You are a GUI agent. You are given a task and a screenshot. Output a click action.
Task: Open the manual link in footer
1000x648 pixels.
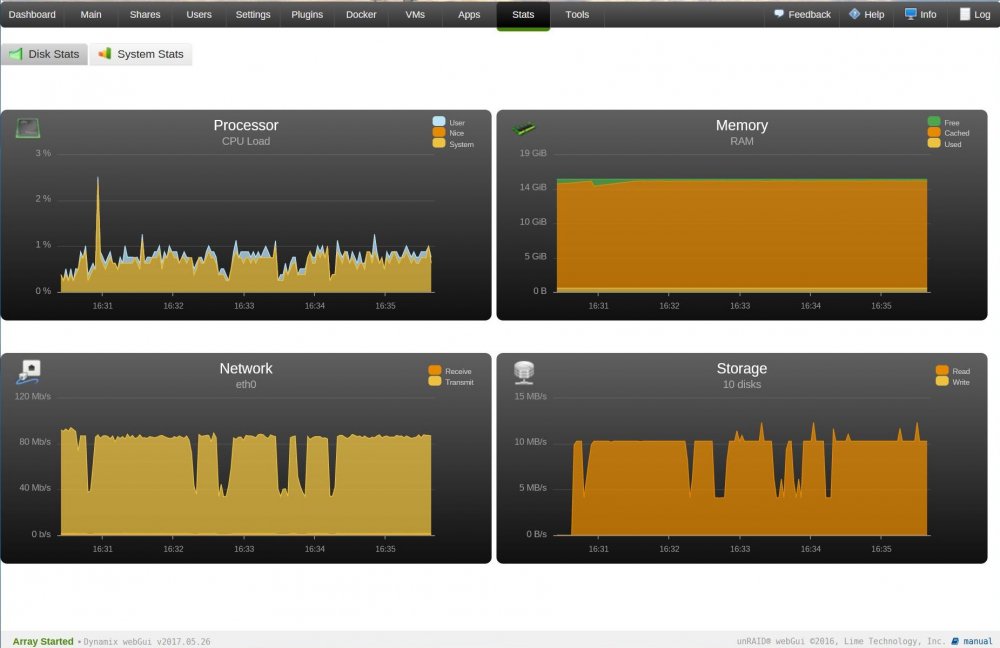(x=978, y=641)
